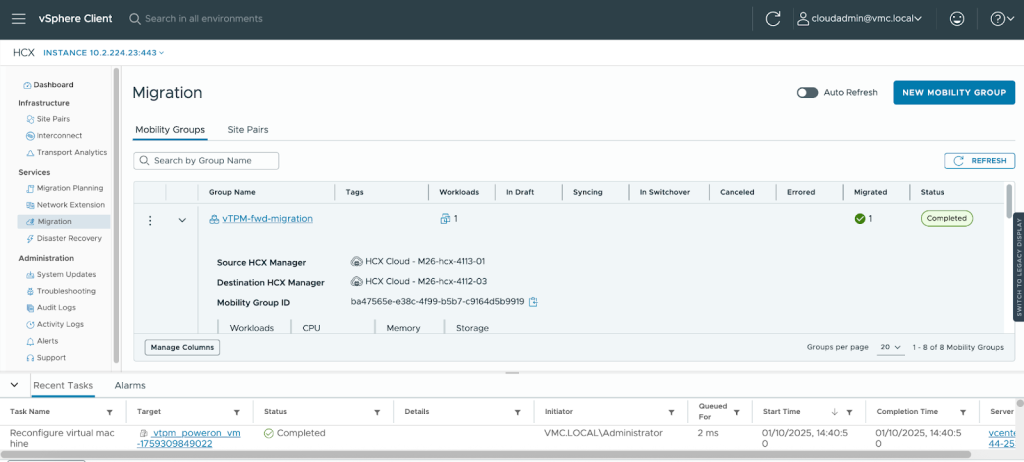Collapse the vTPM-fwd-migration group row
1024x462 pixels.
(182, 220)
